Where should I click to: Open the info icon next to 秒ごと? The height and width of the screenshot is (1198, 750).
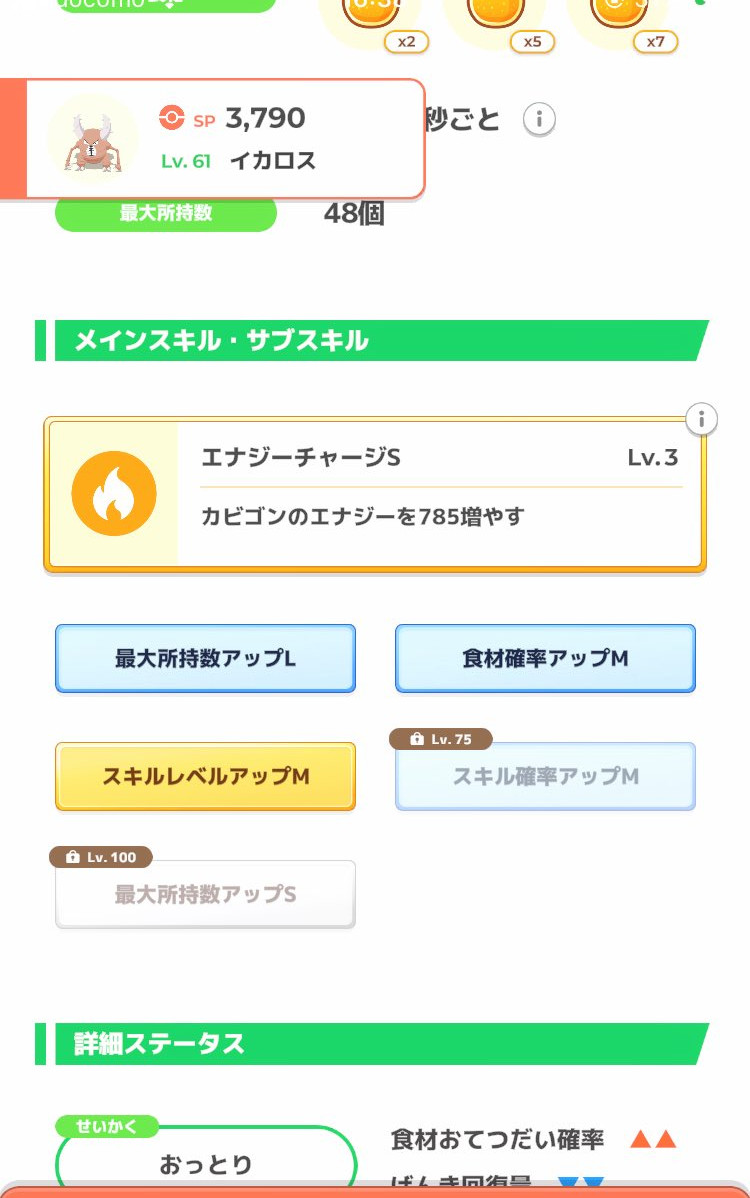click(x=539, y=120)
